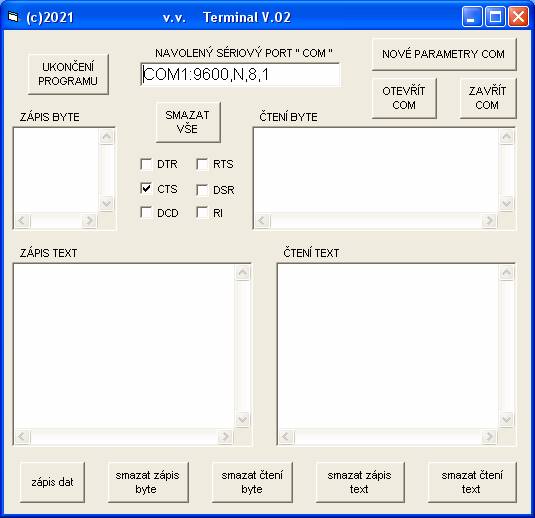Click inside the ZÁPIS BYTE text box
This screenshot has height=518, width=535.
56,170
